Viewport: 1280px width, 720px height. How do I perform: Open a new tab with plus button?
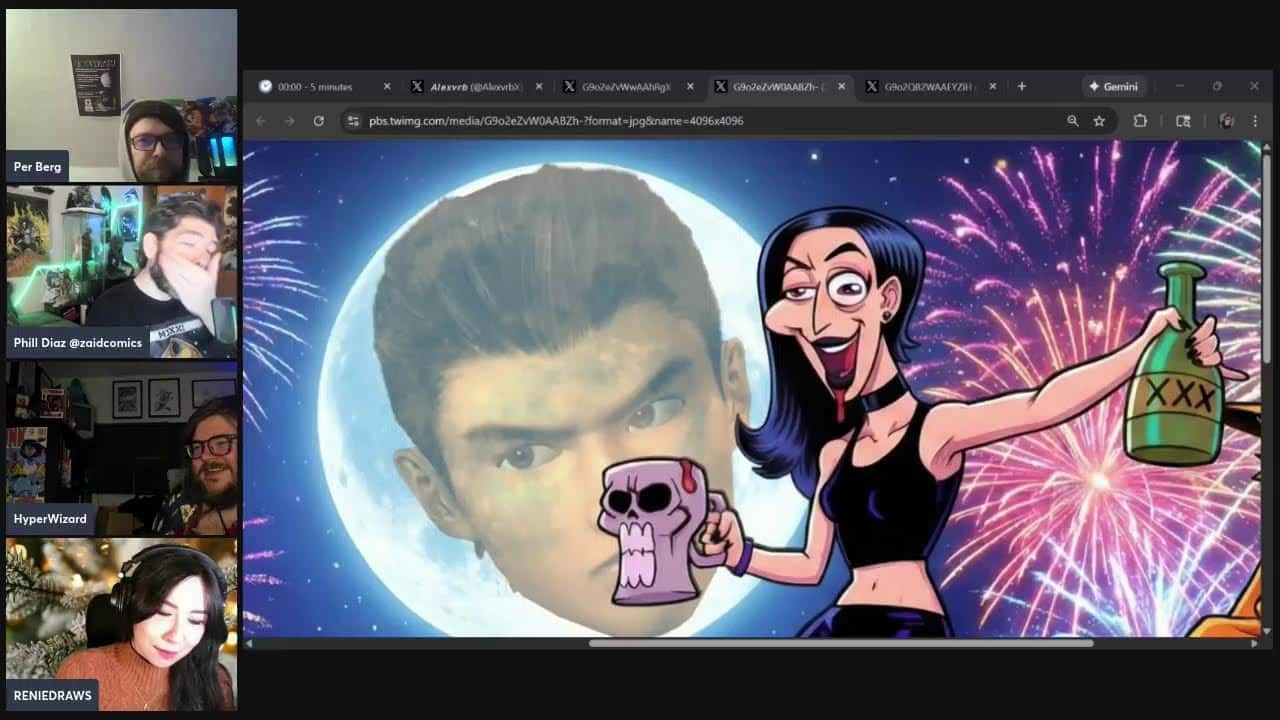(x=1021, y=87)
